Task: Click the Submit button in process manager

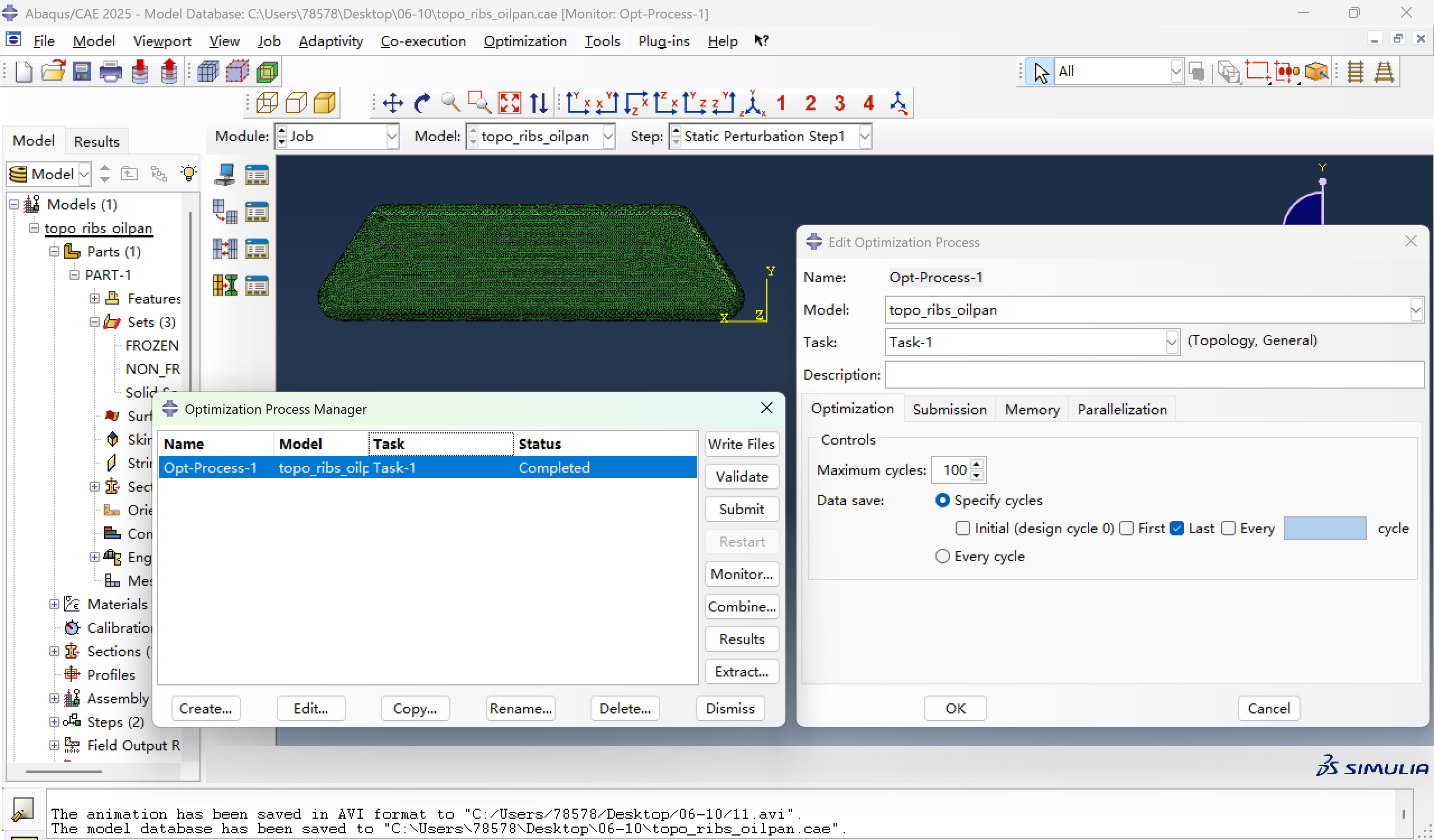Action: pos(742,509)
